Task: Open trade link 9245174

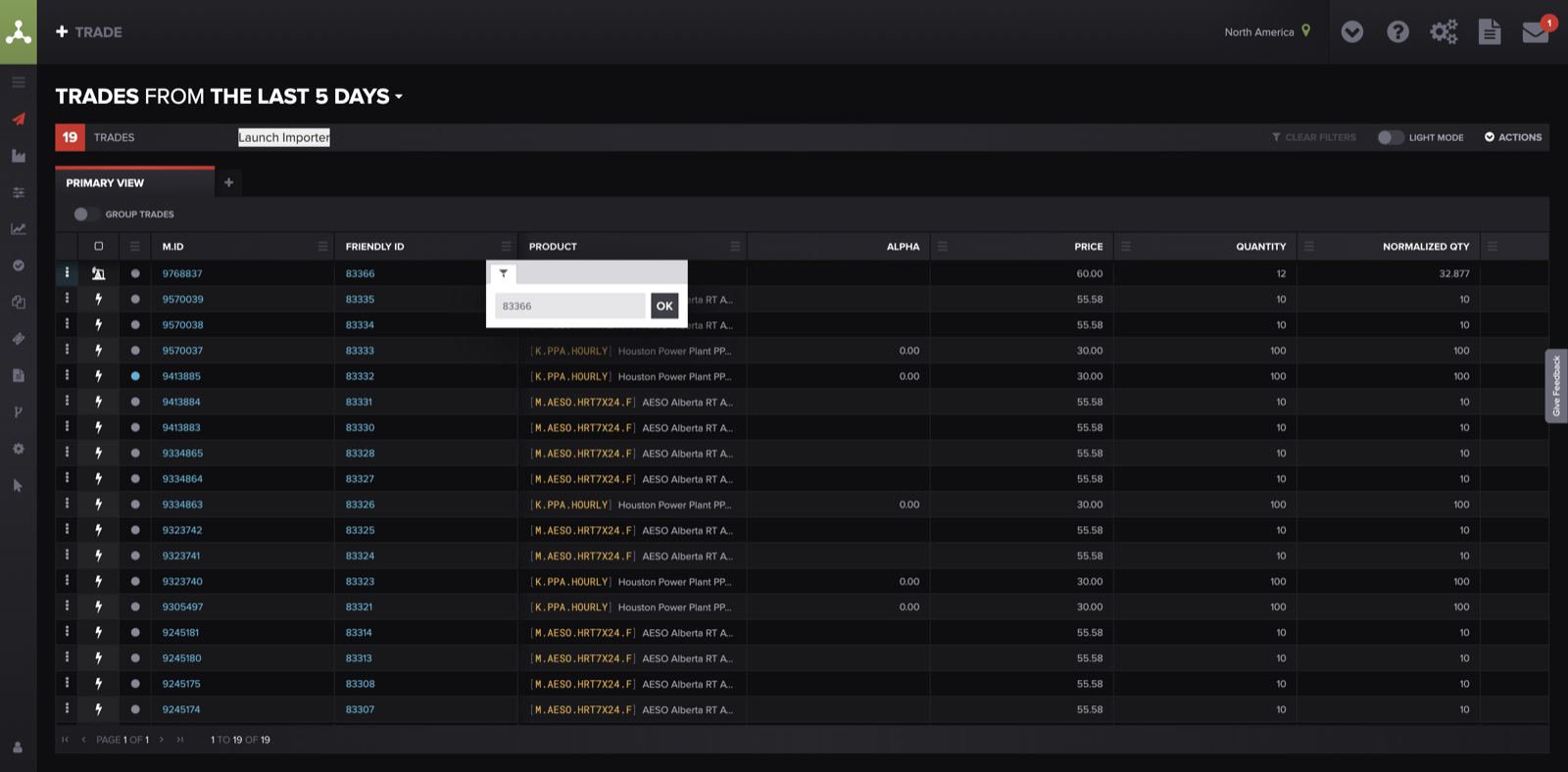Action: 181,709
